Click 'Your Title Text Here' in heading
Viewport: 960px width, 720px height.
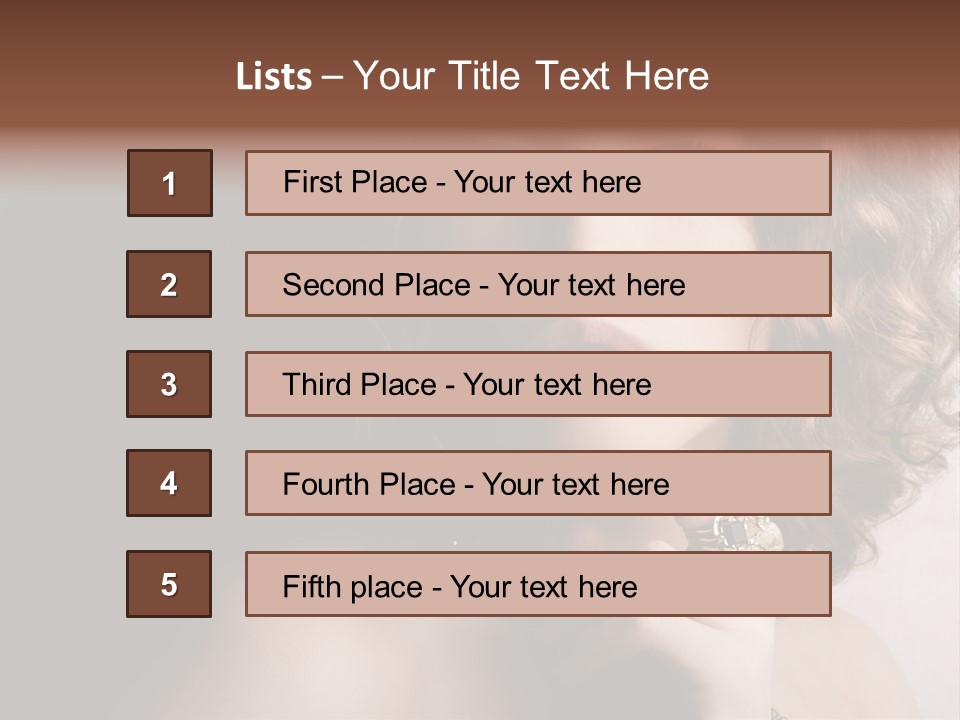click(x=531, y=76)
